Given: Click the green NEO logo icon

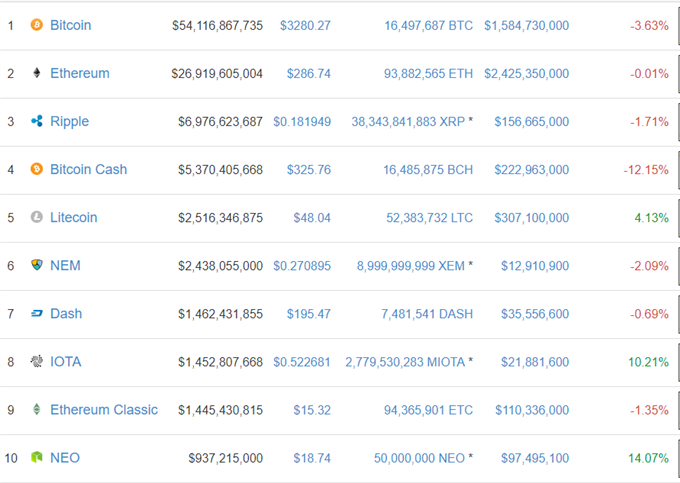Looking at the screenshot, I should 36,457.
